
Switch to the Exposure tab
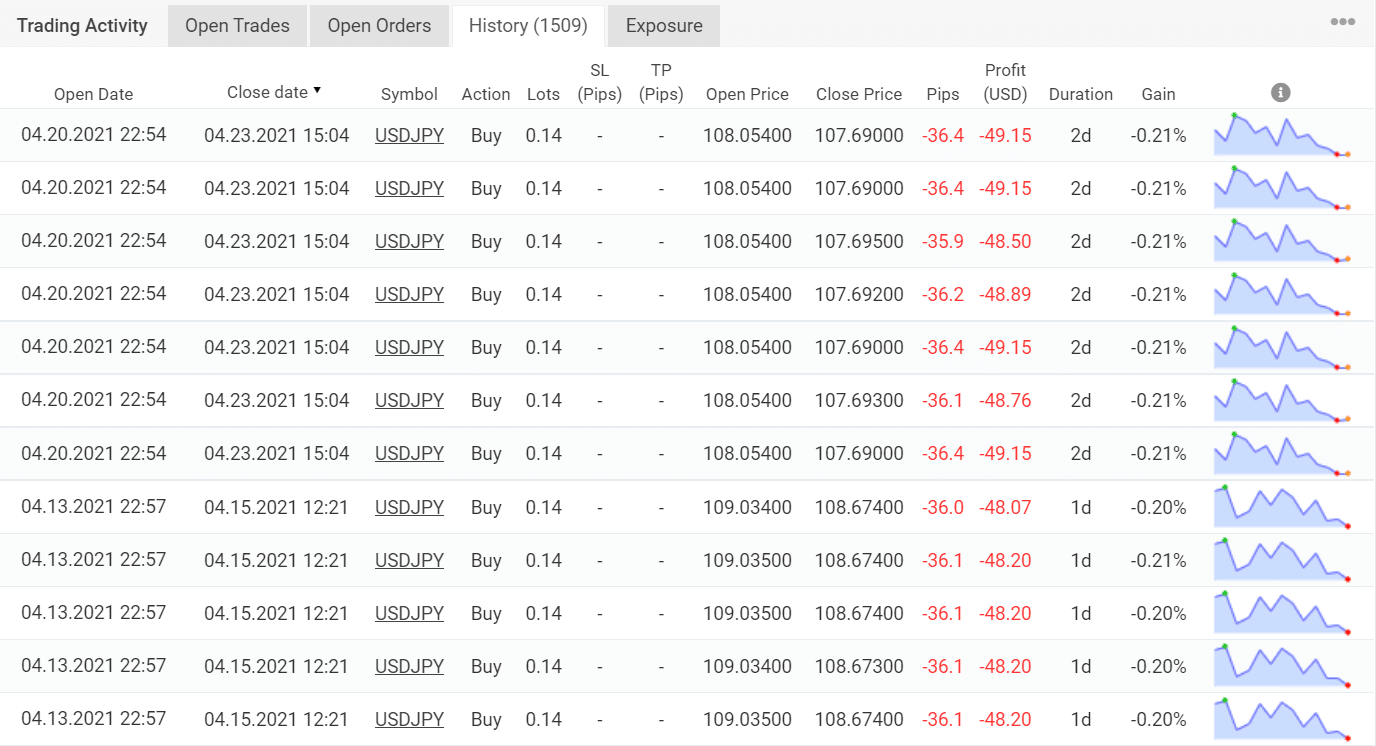[x=663, y=25]
